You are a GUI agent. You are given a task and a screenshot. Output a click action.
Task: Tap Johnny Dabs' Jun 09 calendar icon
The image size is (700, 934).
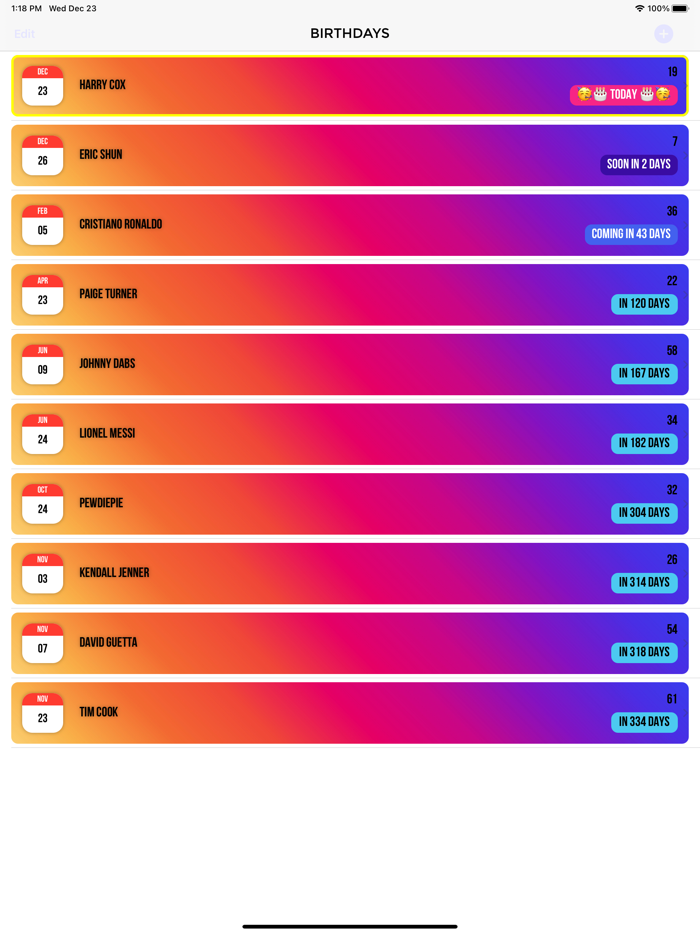coord(43,364)
